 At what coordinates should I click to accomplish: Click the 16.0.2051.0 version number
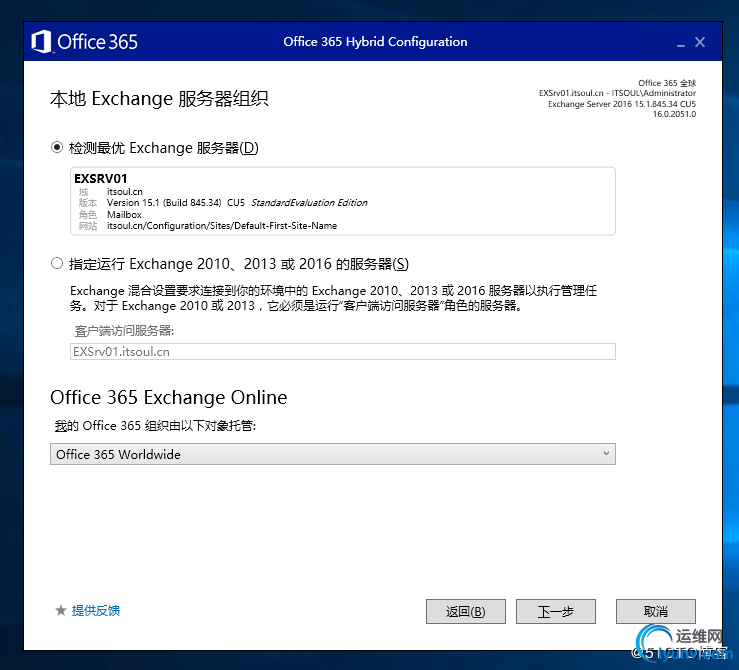[x=674, y=114]
